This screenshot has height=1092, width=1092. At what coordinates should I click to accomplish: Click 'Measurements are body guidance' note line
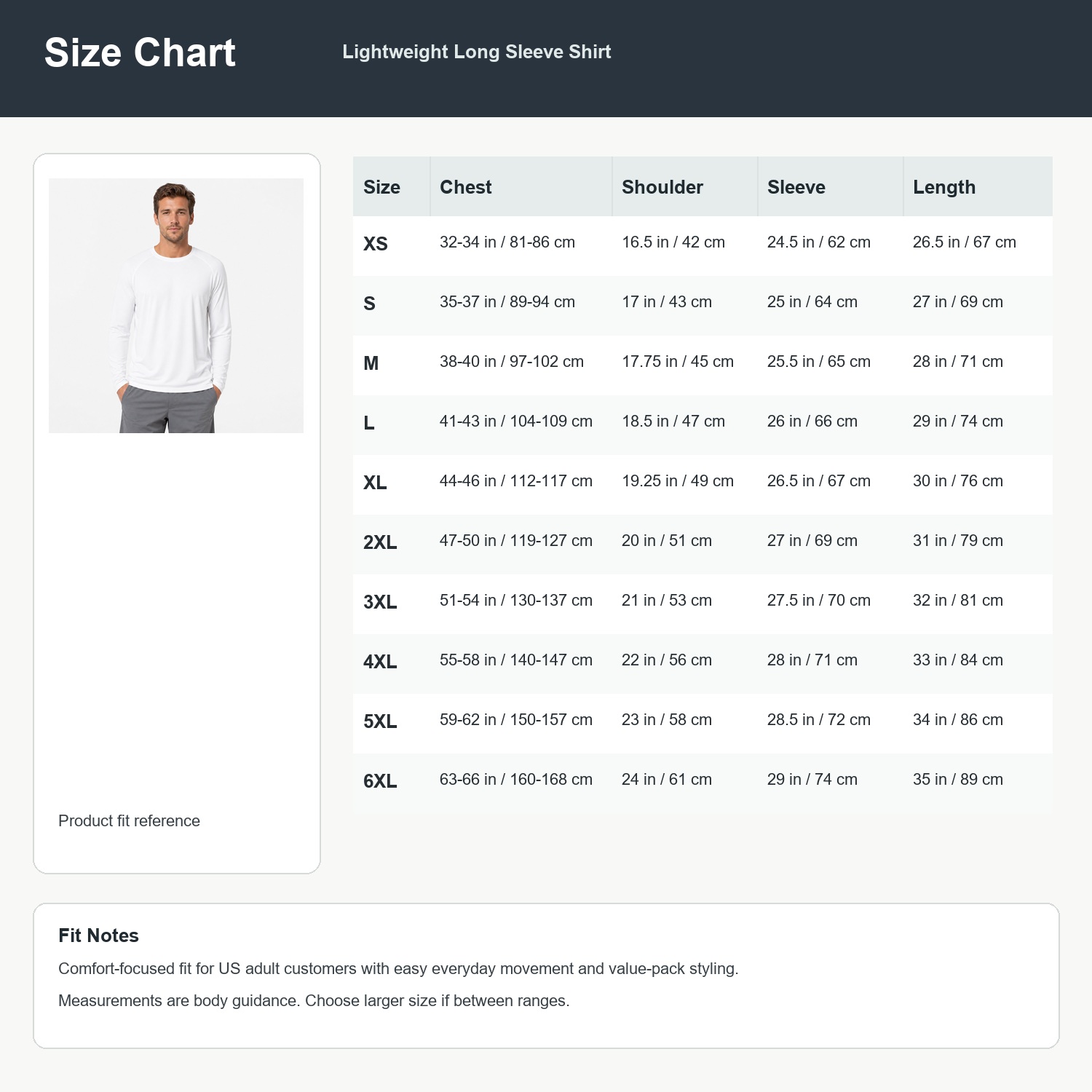314,1001
